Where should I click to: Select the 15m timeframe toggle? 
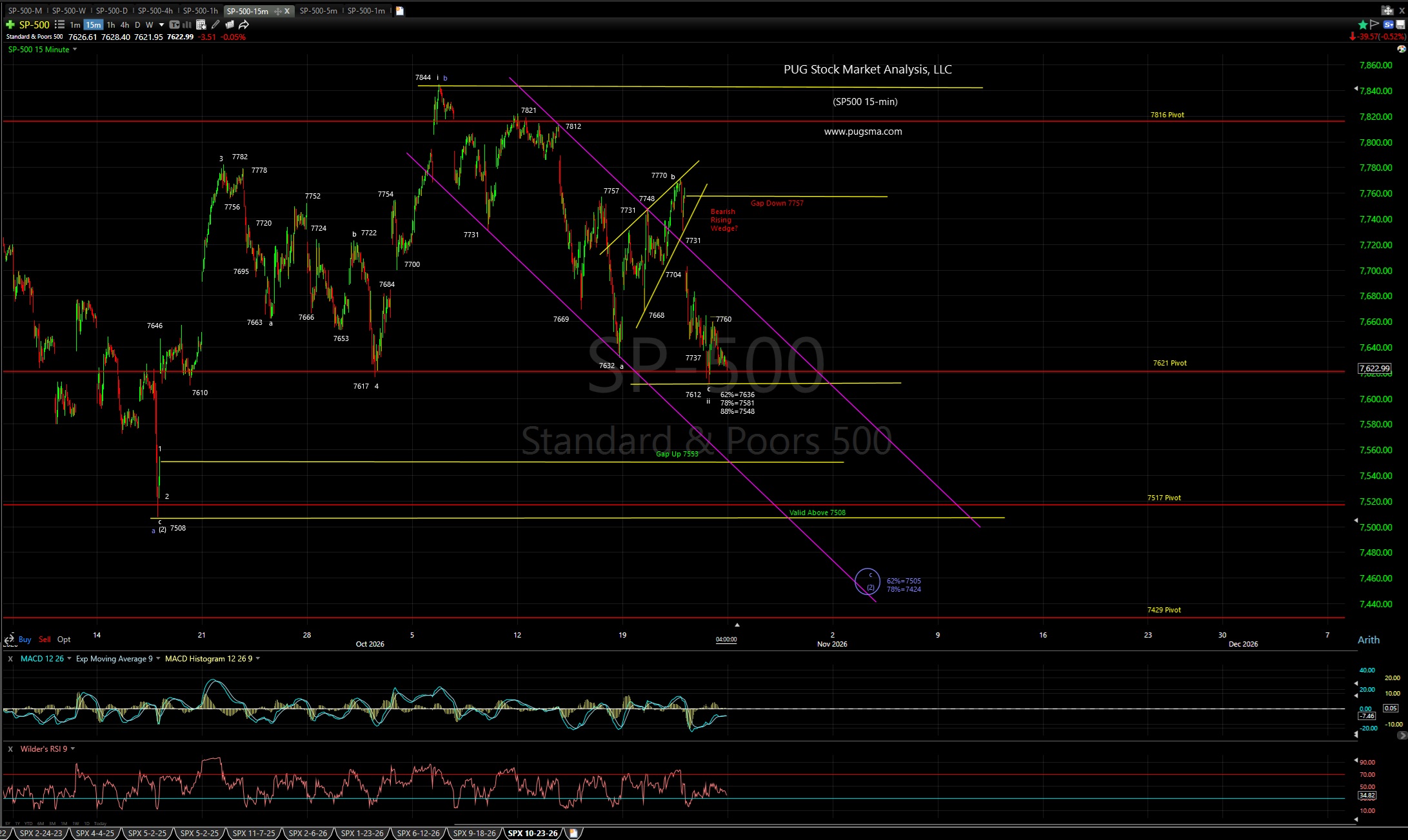[93, 24]
